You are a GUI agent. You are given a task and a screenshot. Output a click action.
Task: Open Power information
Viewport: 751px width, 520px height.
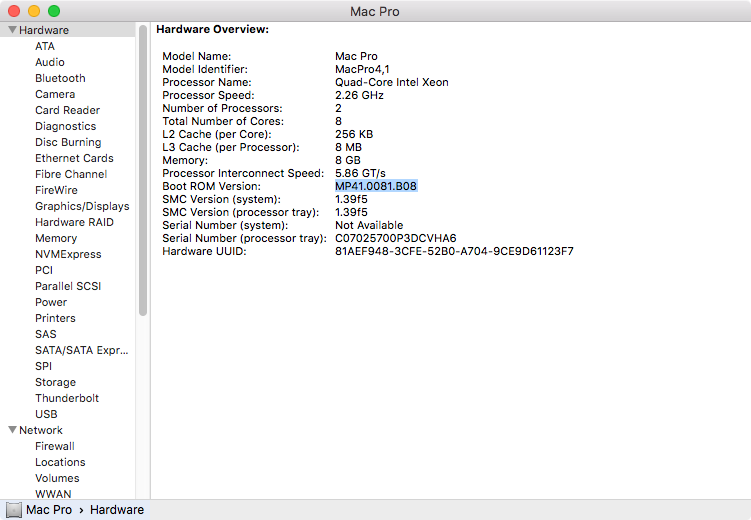tap(51, 302)
